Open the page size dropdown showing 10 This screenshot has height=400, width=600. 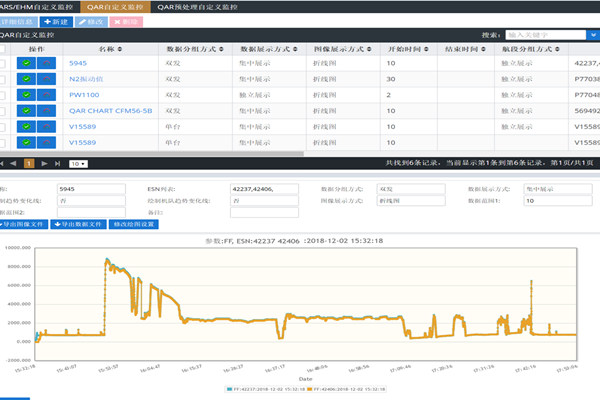[78, 164]
